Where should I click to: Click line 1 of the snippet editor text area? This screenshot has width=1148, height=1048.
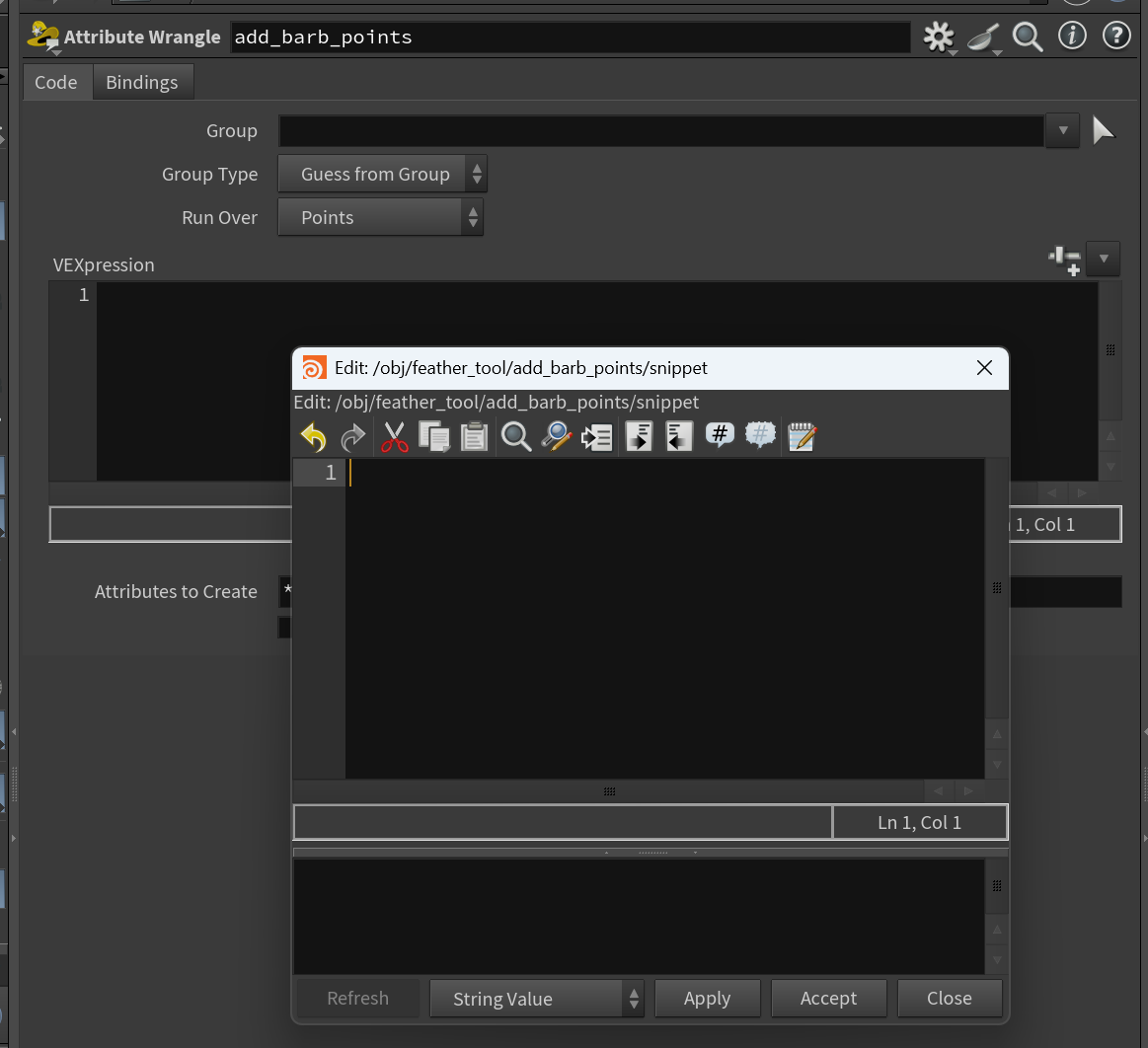[x=664, y=473]
